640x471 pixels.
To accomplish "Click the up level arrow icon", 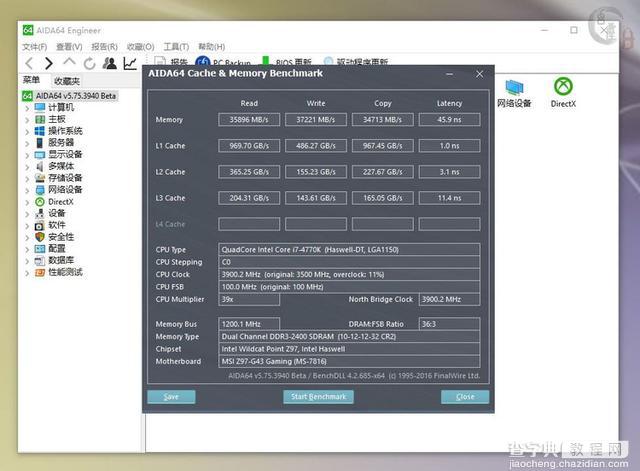I will [69, 62].
